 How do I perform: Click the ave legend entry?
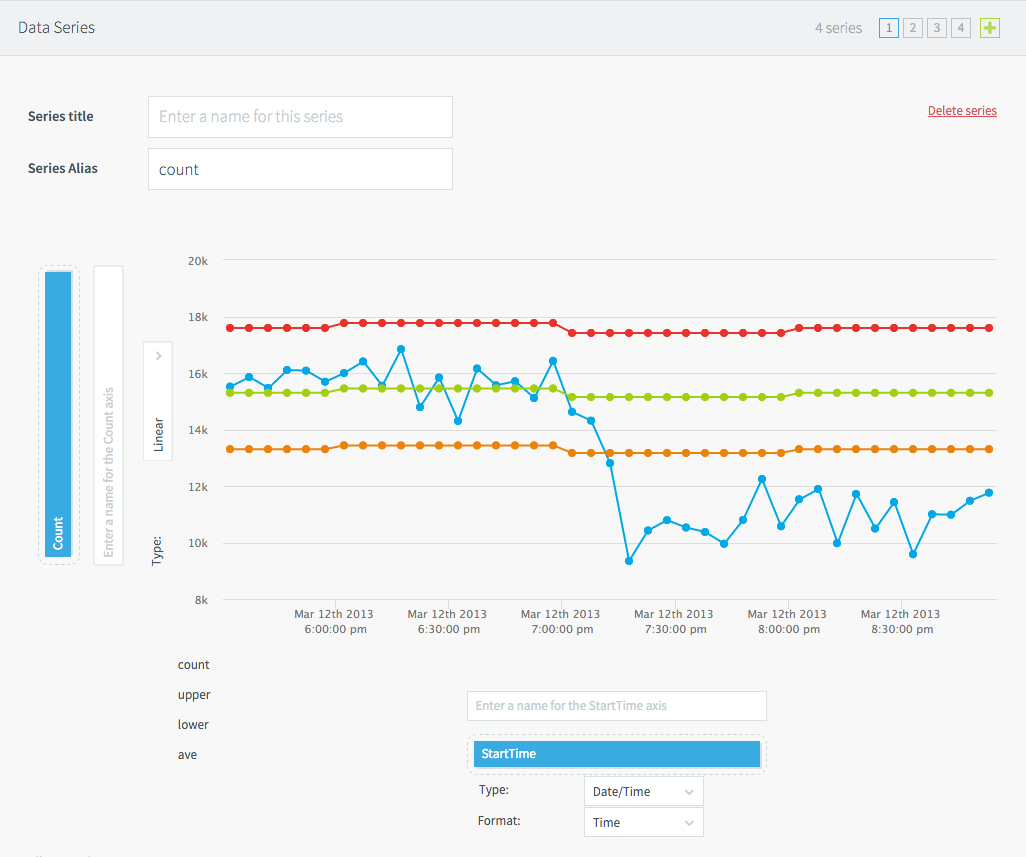click(x=188, y=755)
